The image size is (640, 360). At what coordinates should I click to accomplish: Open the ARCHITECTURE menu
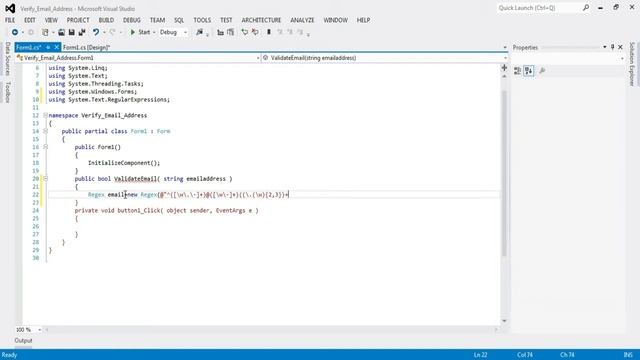point(261,20)
